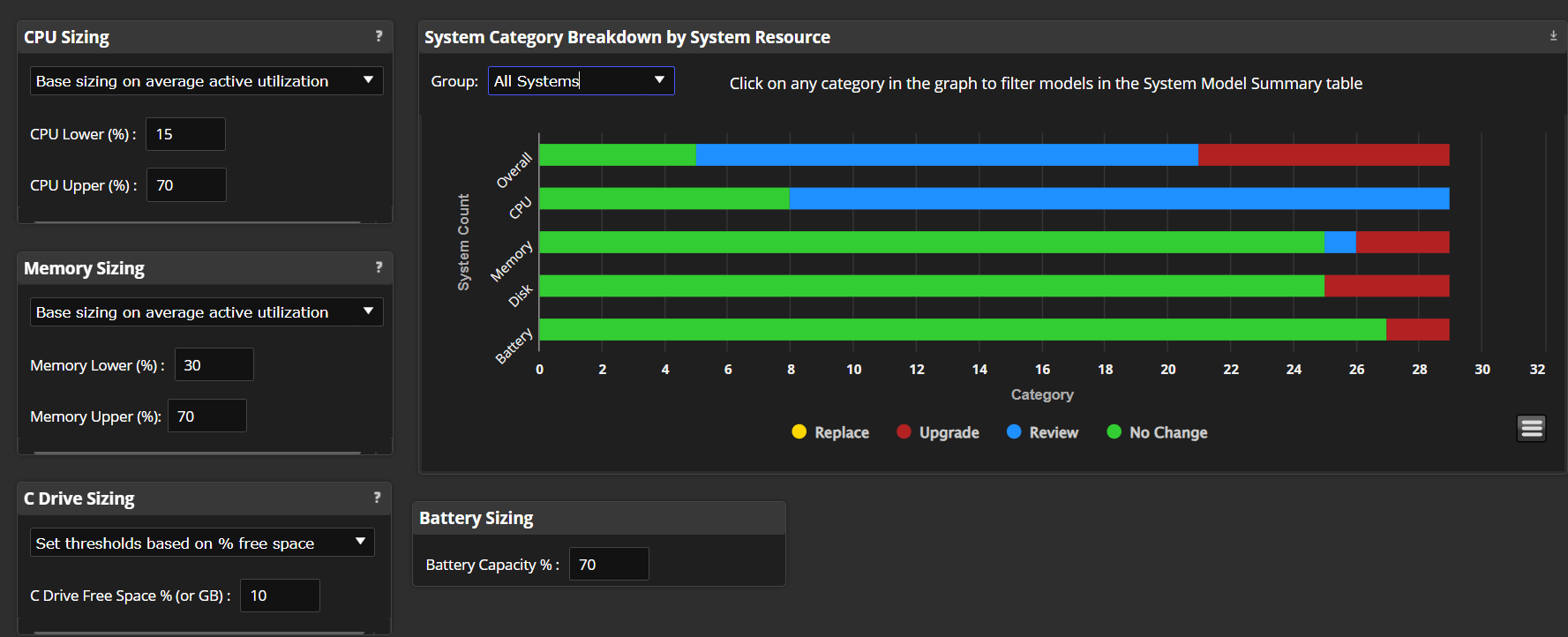Toggle the Upgrade legend series
Screen dimensions: 1568x637
click(x=938, y=432)
